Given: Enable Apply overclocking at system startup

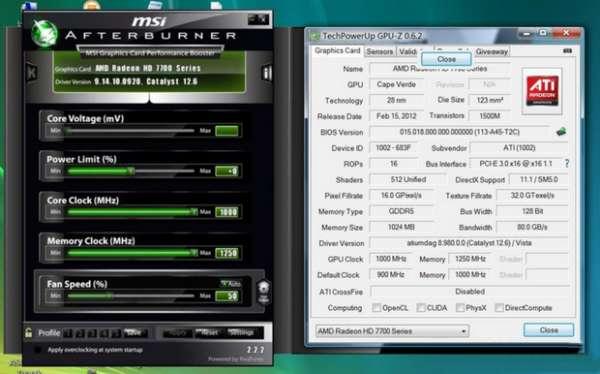Looking at the screenshot, I should pyautogui.click(x=38, y=350).
